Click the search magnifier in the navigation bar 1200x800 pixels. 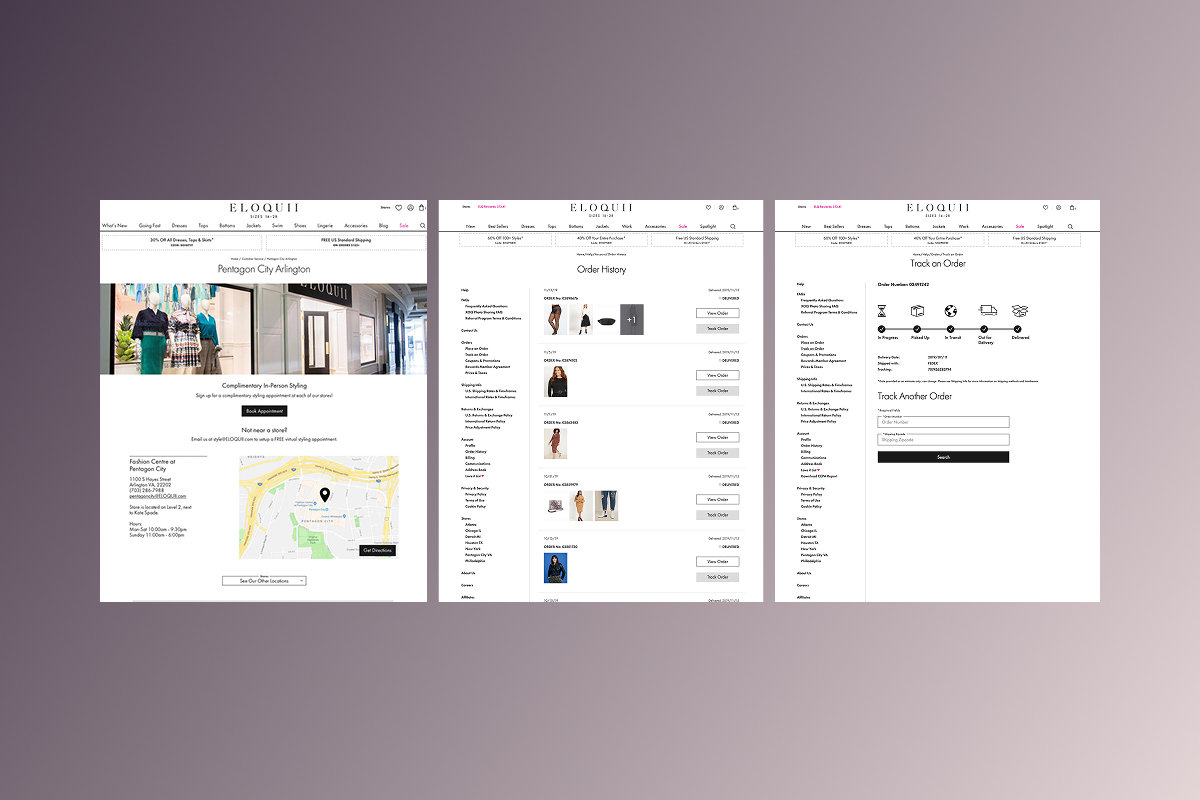click(422, 226)
